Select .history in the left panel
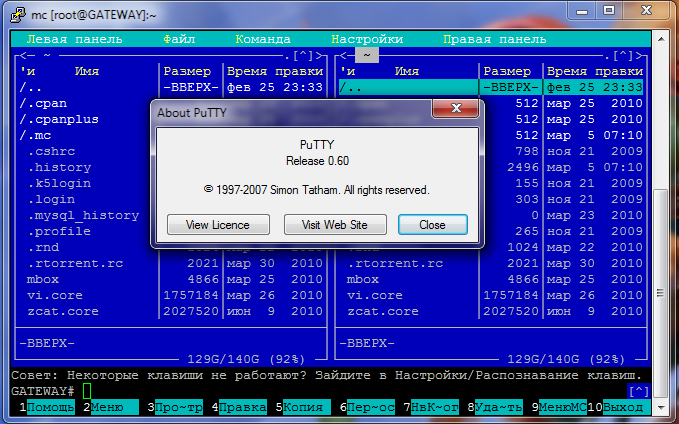 (59, 168)
